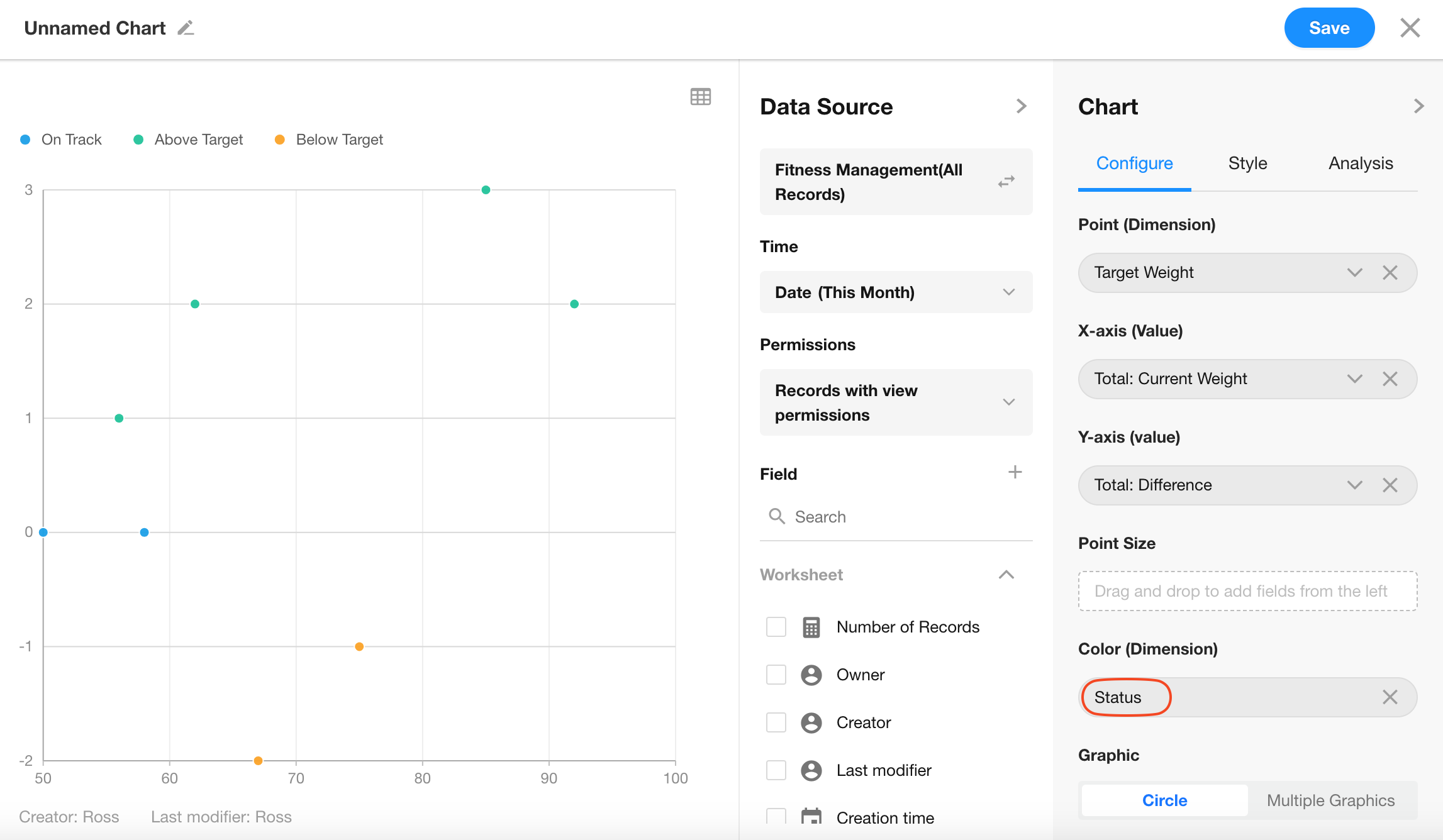Toggle the Below Target legend color dot
The image size is (1443, 840).
280,140
